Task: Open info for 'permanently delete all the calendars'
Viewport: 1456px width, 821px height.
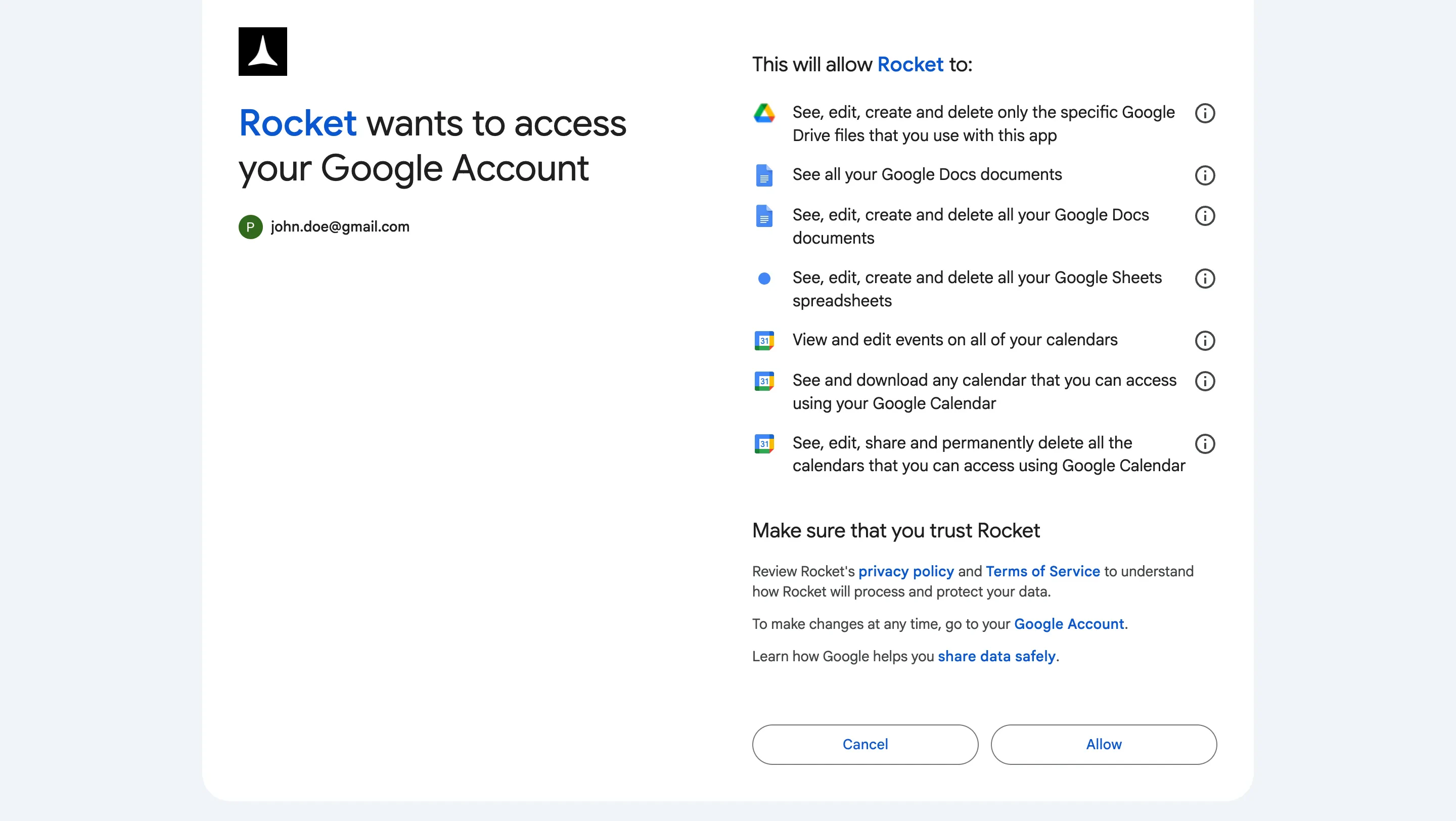Action: pos(1205,443)
